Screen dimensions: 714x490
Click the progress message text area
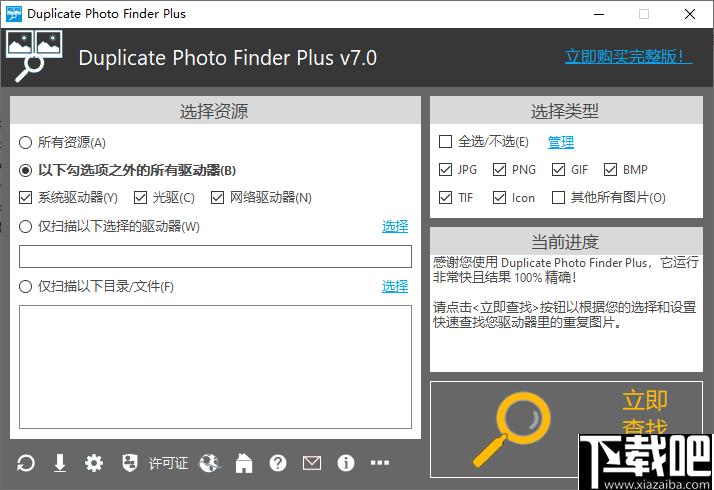[x=566, y=313]
